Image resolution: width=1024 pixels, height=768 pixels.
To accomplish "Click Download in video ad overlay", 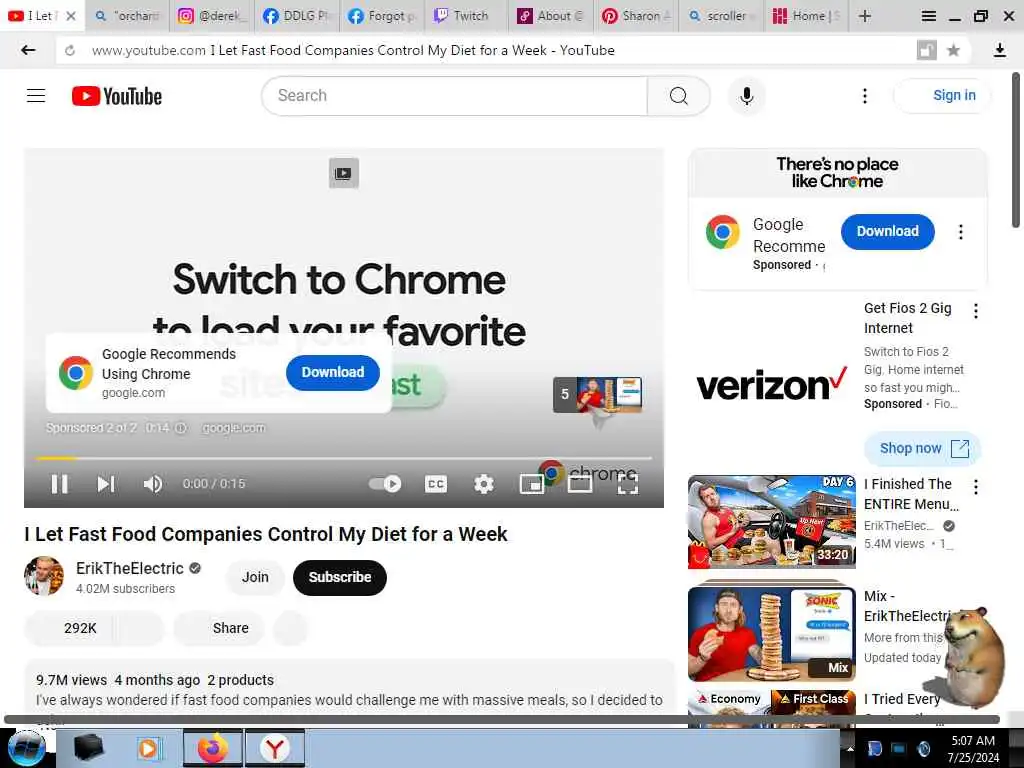I will pos(332,372).
